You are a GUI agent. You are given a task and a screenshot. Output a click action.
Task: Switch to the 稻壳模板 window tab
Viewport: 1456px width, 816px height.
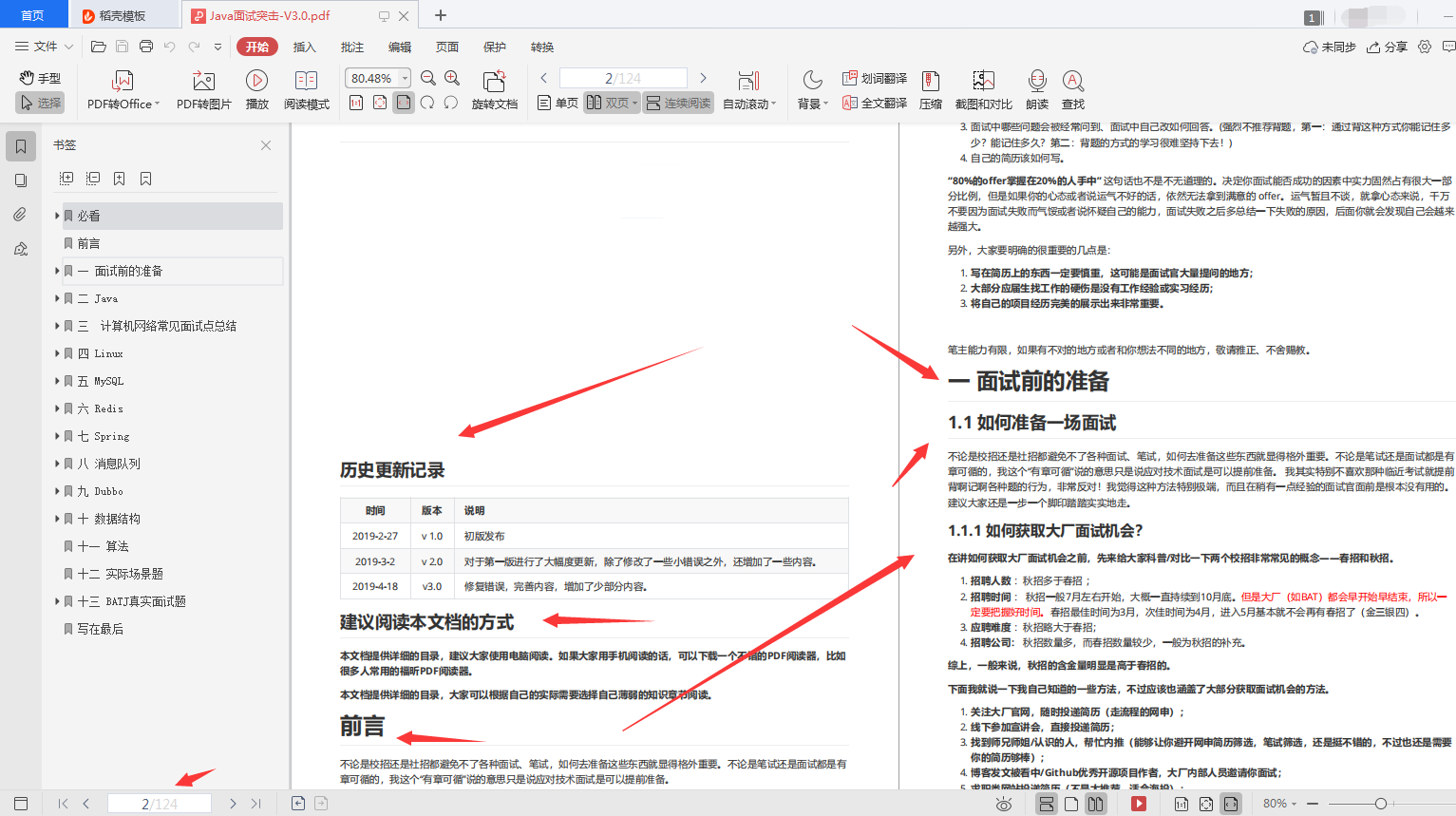(122, 15)
